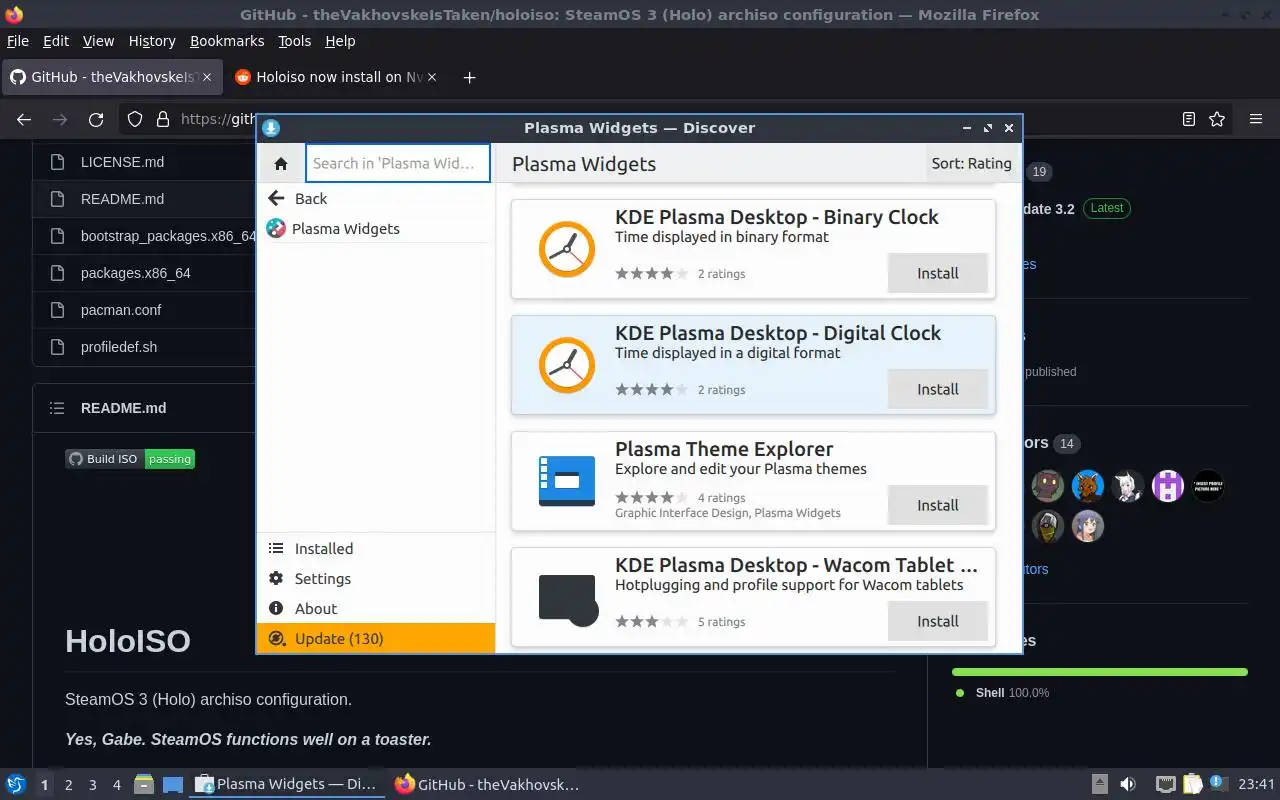Click the Shell language bar on GitHub
1280x800 pixels.
tap(1100, 672)
